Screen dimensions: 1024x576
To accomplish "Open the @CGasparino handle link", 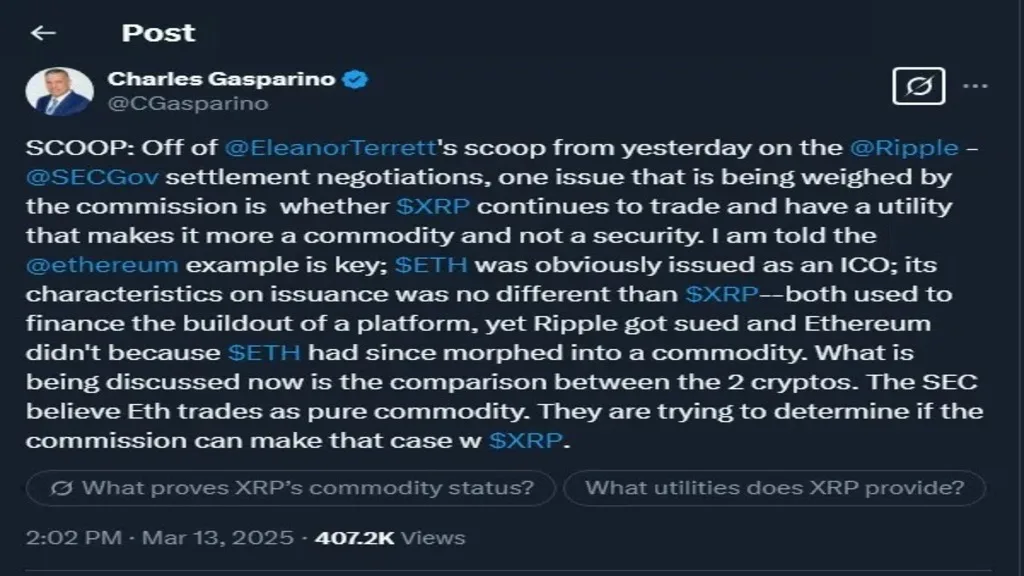I will pyautogui.click(x=187, y=102).
